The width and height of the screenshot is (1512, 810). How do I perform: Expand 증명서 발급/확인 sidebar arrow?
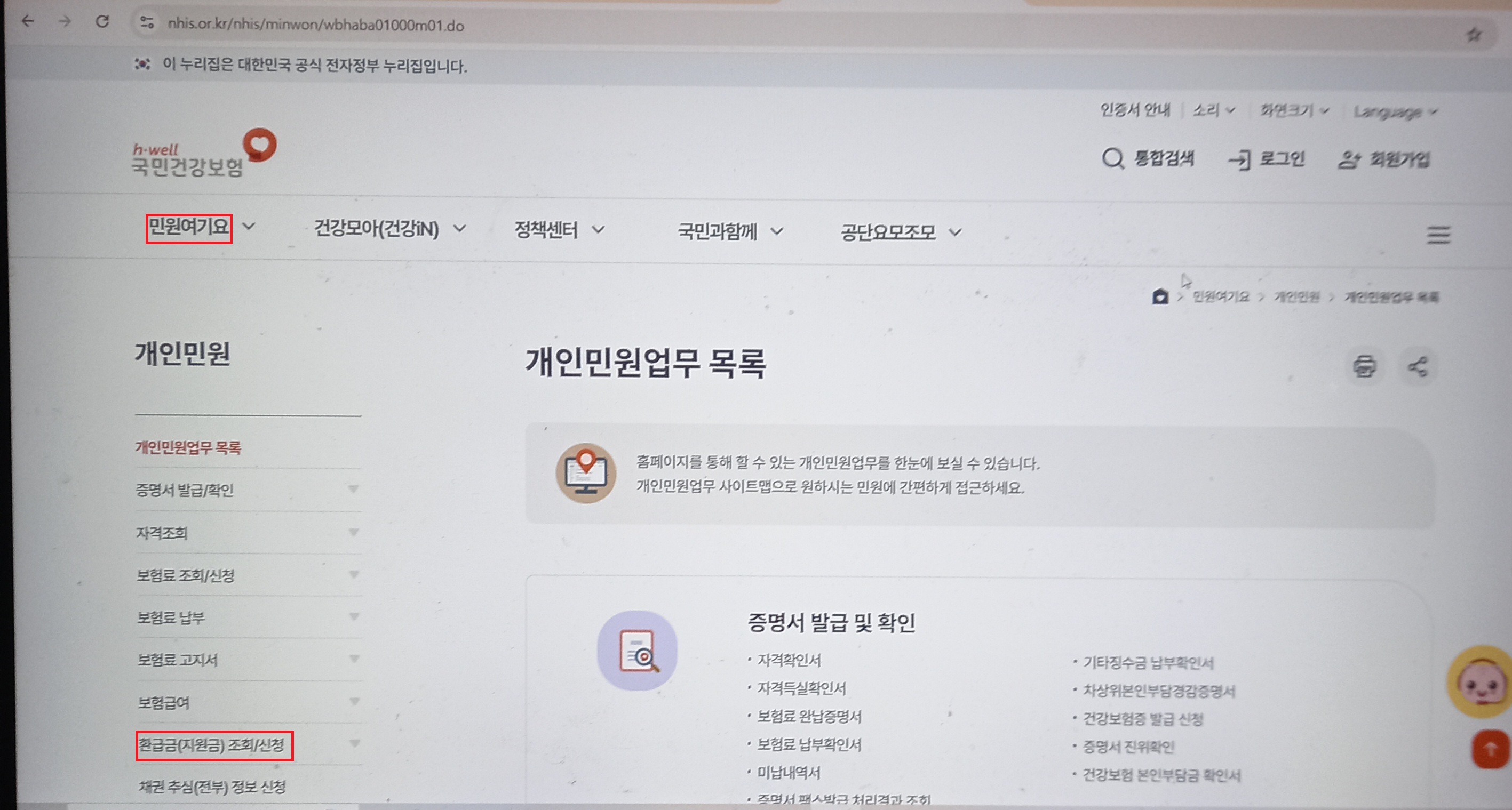pos(353,488)
